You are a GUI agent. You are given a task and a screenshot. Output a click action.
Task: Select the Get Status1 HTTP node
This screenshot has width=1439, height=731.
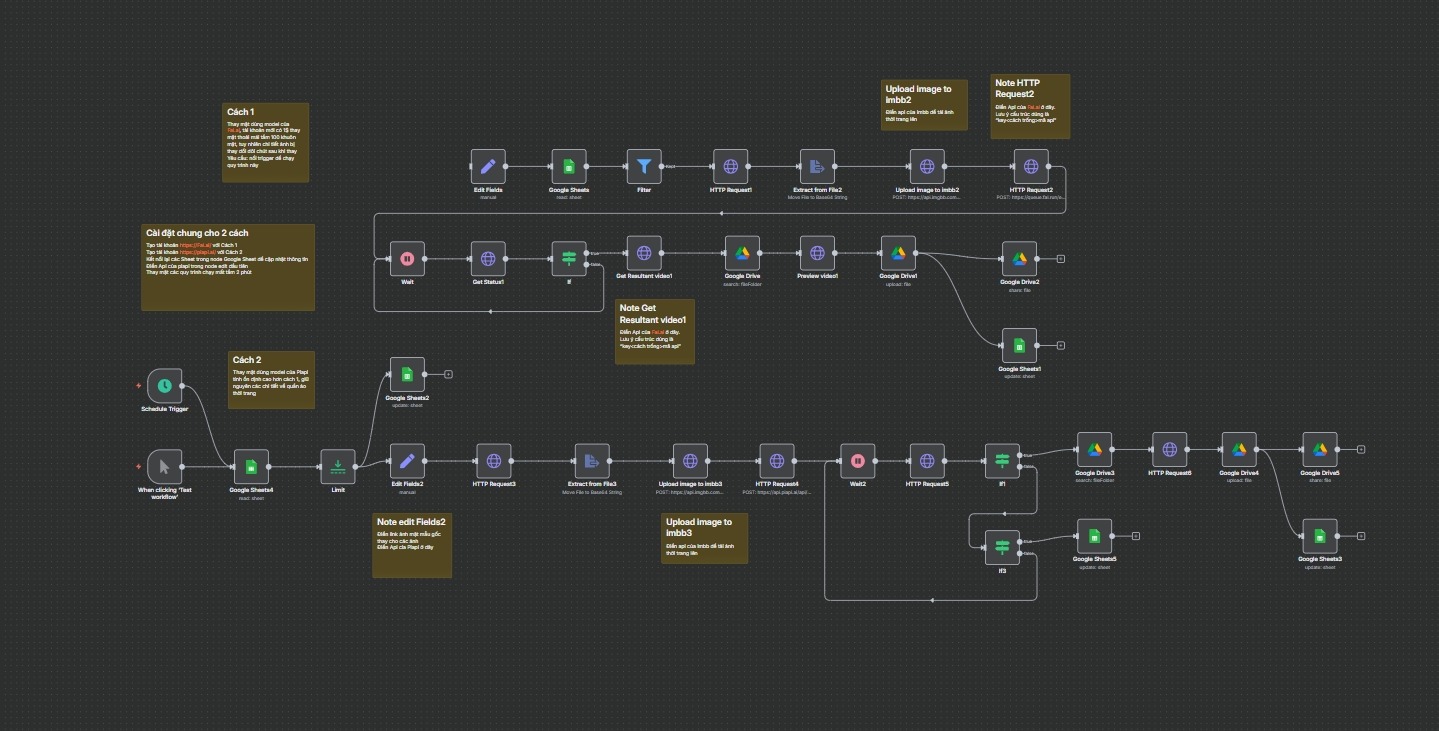488,258
